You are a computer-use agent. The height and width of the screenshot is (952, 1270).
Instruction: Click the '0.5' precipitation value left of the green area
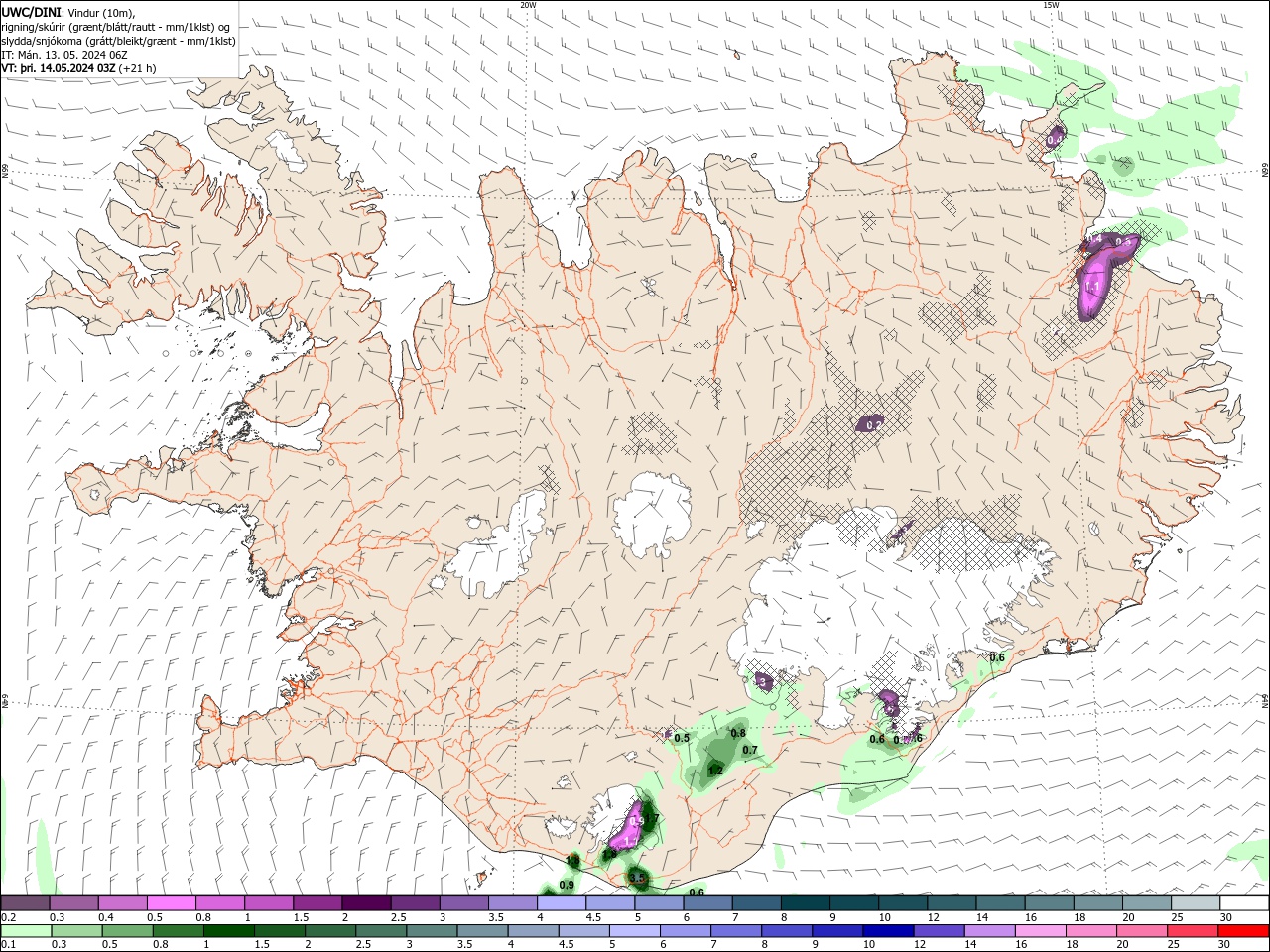pyautogui.click(x=682, y=738)
